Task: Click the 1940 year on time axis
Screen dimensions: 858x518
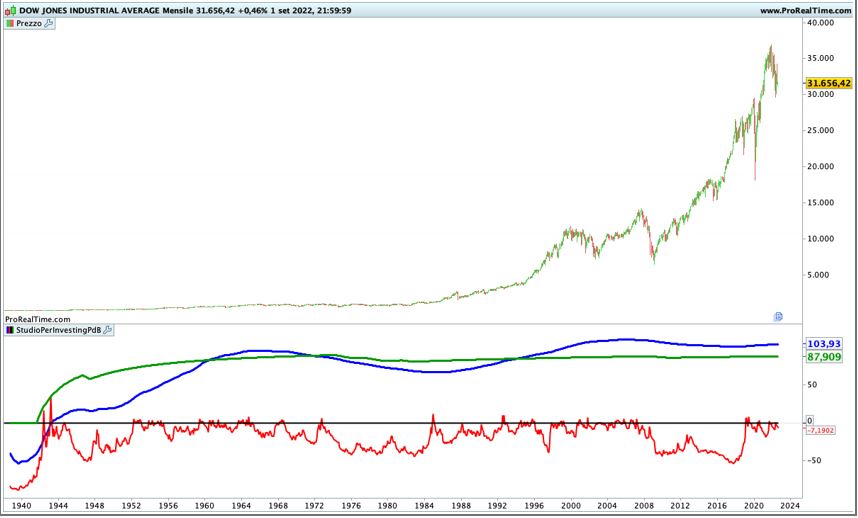Action: click(x=21, y=506)
